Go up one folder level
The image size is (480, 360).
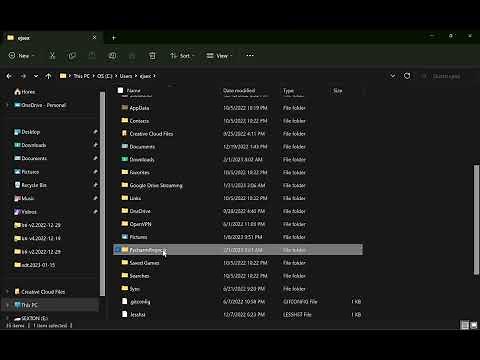(48, 76)
